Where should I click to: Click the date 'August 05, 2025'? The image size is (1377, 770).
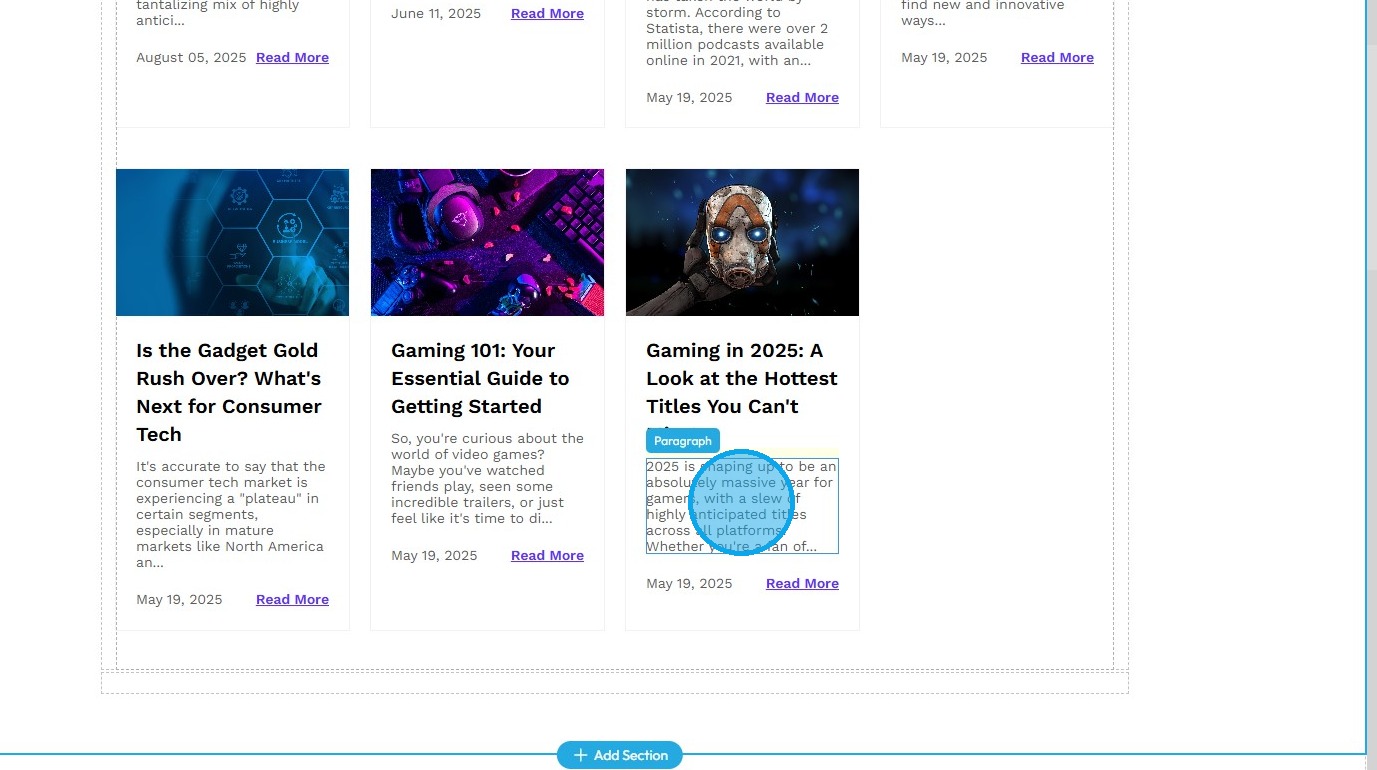(x=191, y=58)
